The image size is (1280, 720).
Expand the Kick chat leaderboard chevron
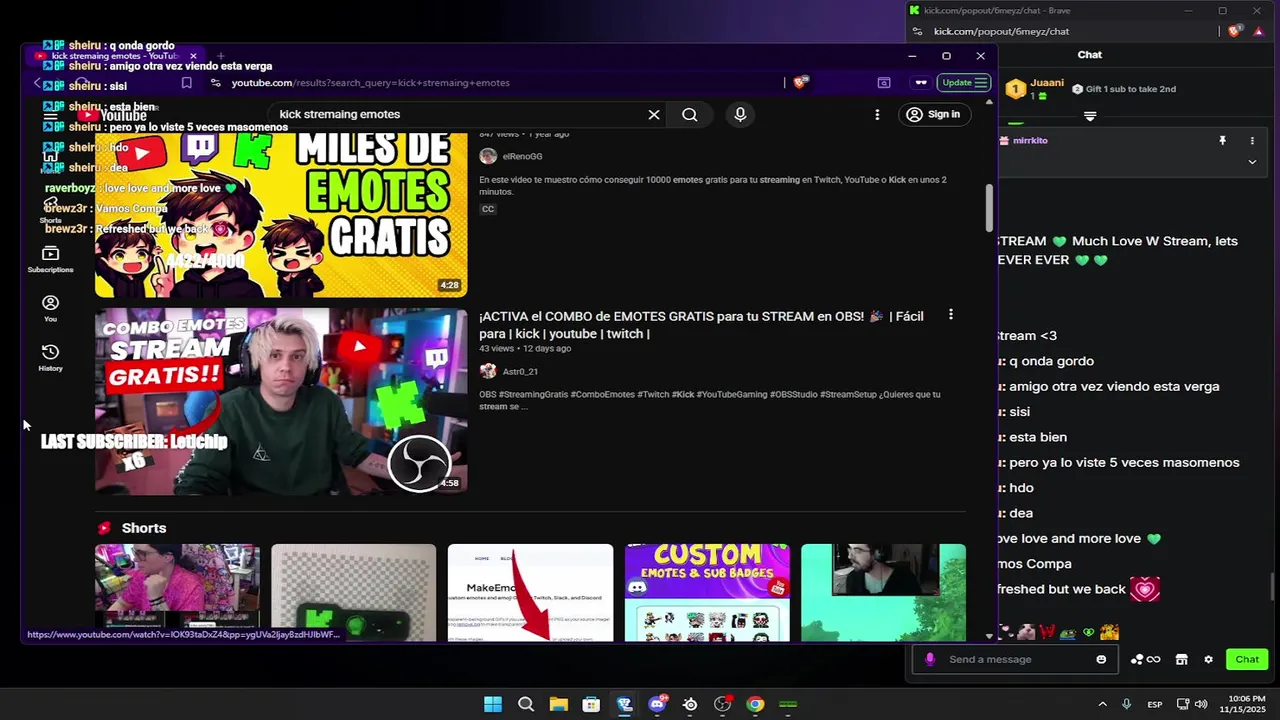click(x=1090, y=116)
